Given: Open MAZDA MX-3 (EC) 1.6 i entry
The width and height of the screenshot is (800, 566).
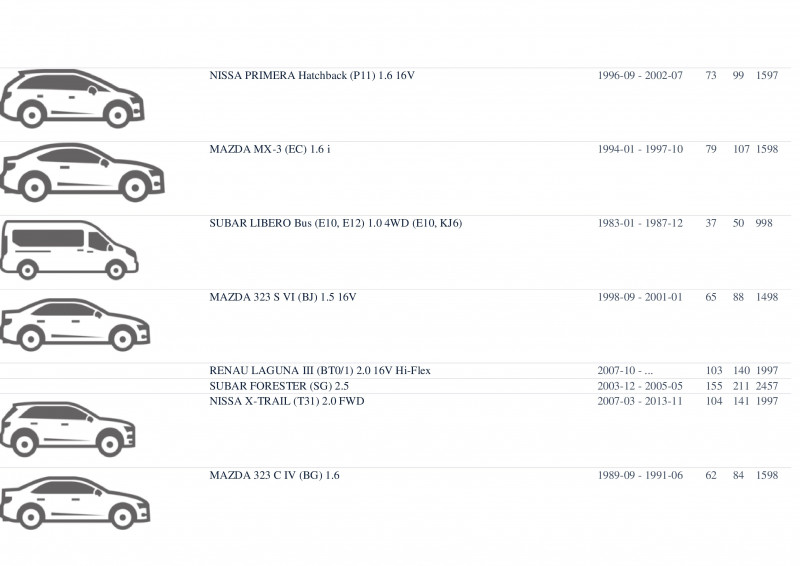Looking at the screenshot, I should [x=269, y=150].
